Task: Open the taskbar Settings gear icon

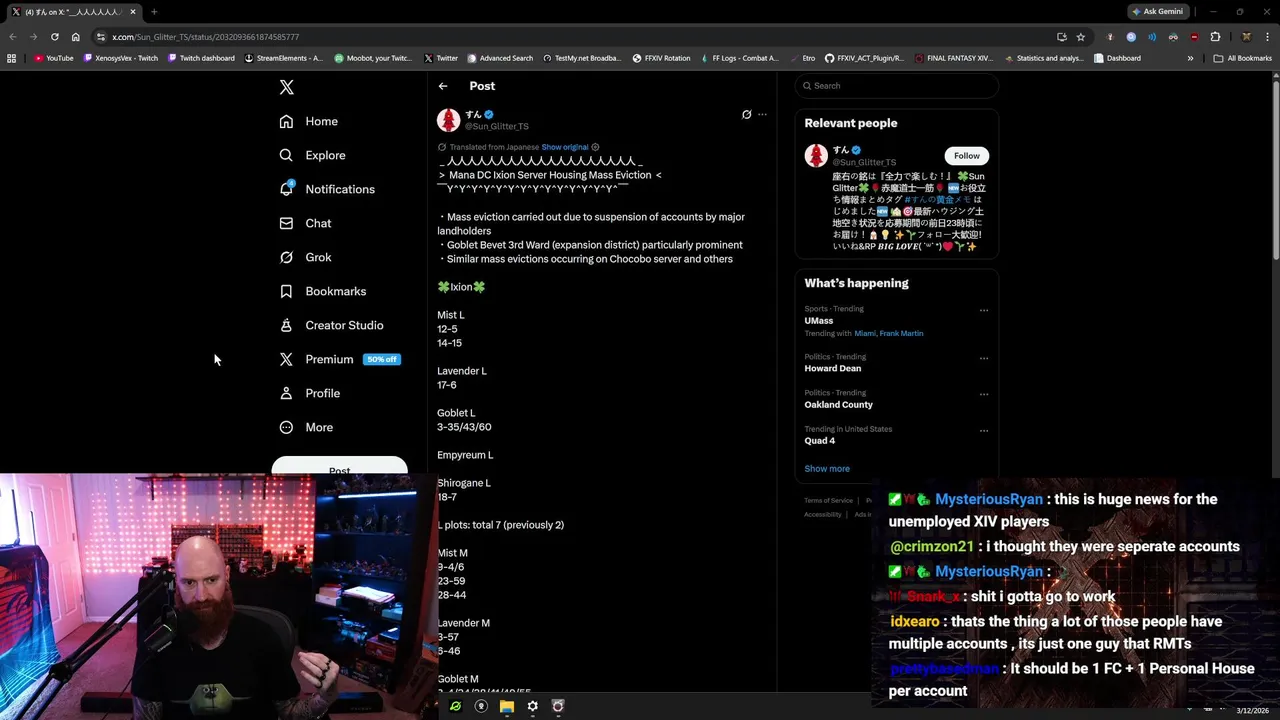Action: point(532,706)
